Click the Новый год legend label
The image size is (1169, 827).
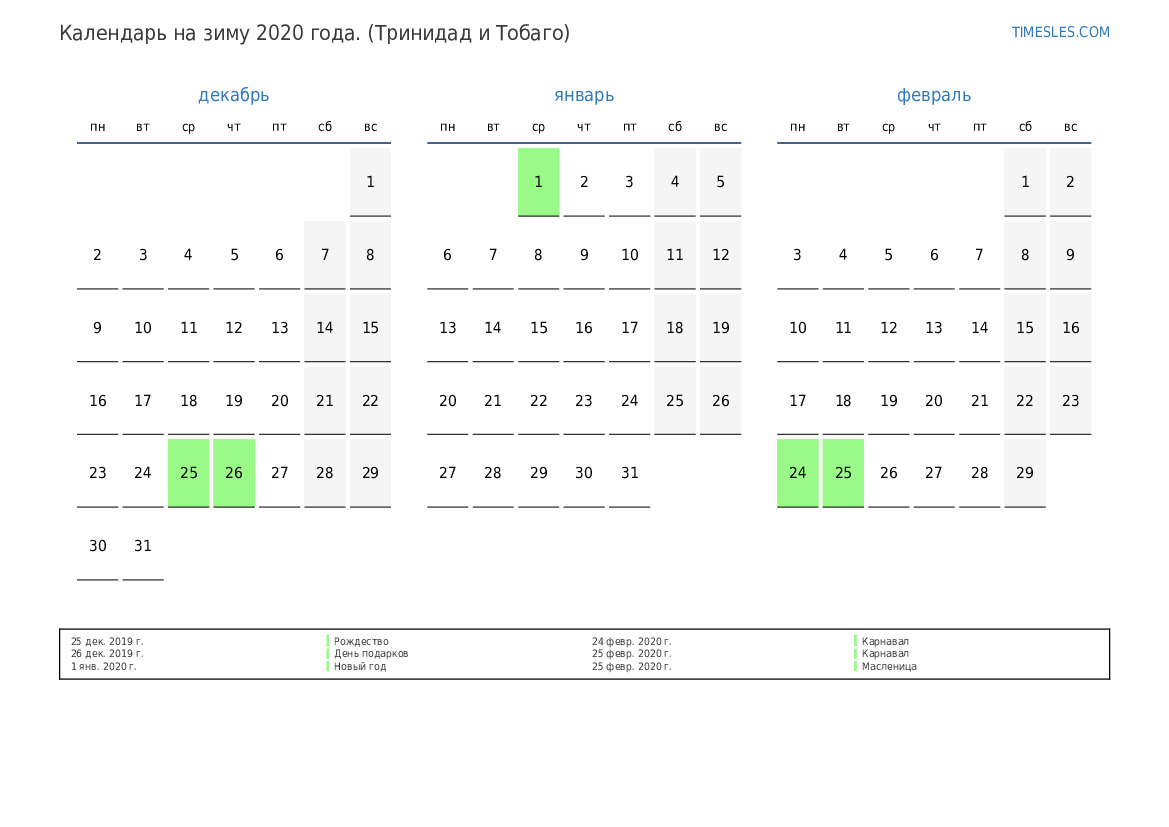[x=360, y=666]
